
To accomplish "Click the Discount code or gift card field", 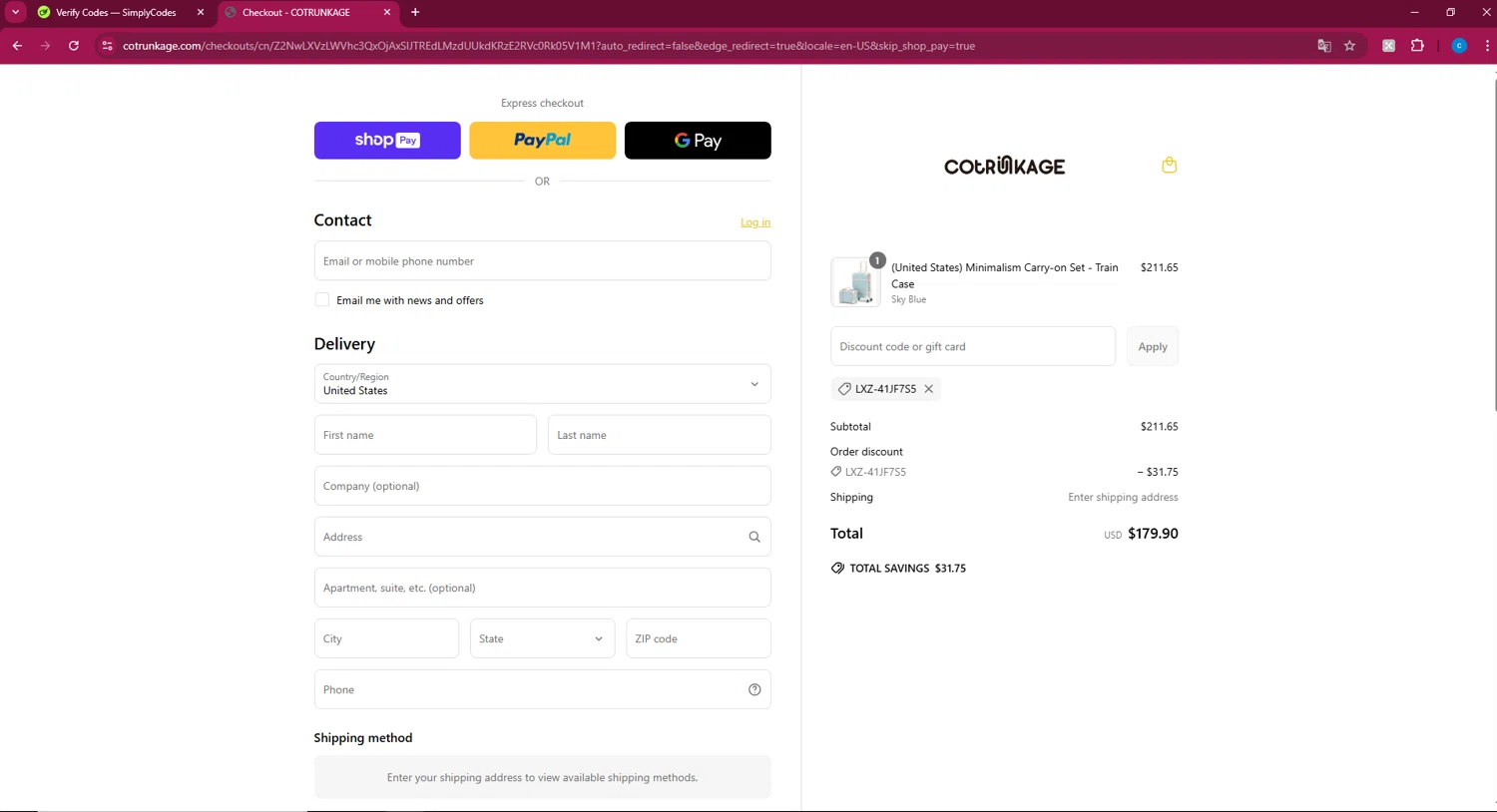I will (973, 346).
